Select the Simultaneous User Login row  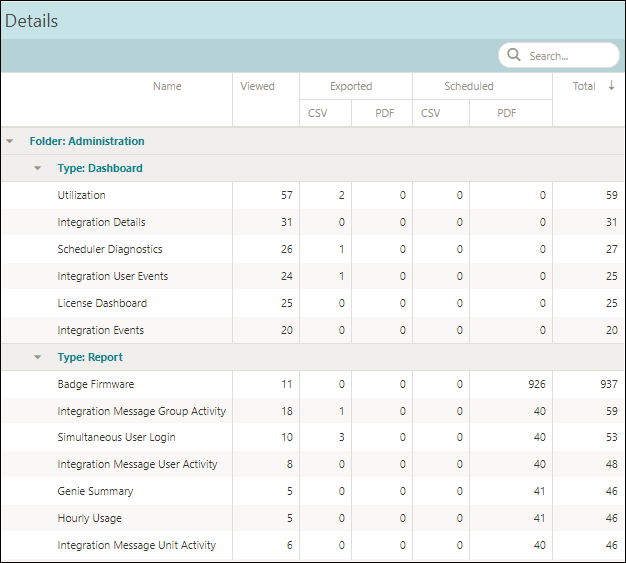coord(313,437)
